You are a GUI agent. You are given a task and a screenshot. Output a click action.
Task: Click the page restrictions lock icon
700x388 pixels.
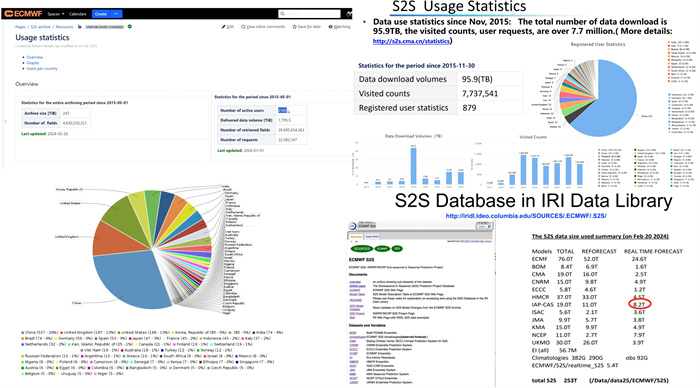(80, 27)
